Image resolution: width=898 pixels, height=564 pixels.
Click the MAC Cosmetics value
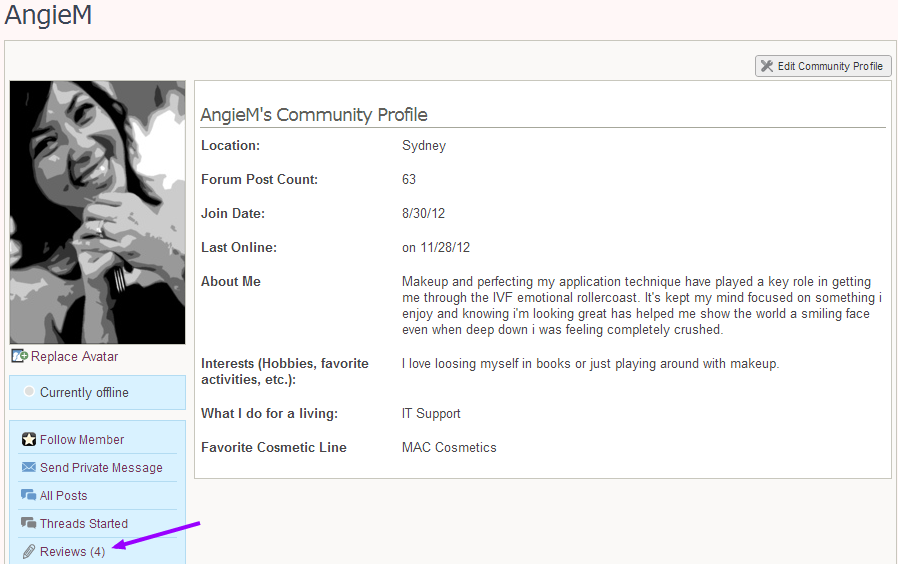(449, 447)
